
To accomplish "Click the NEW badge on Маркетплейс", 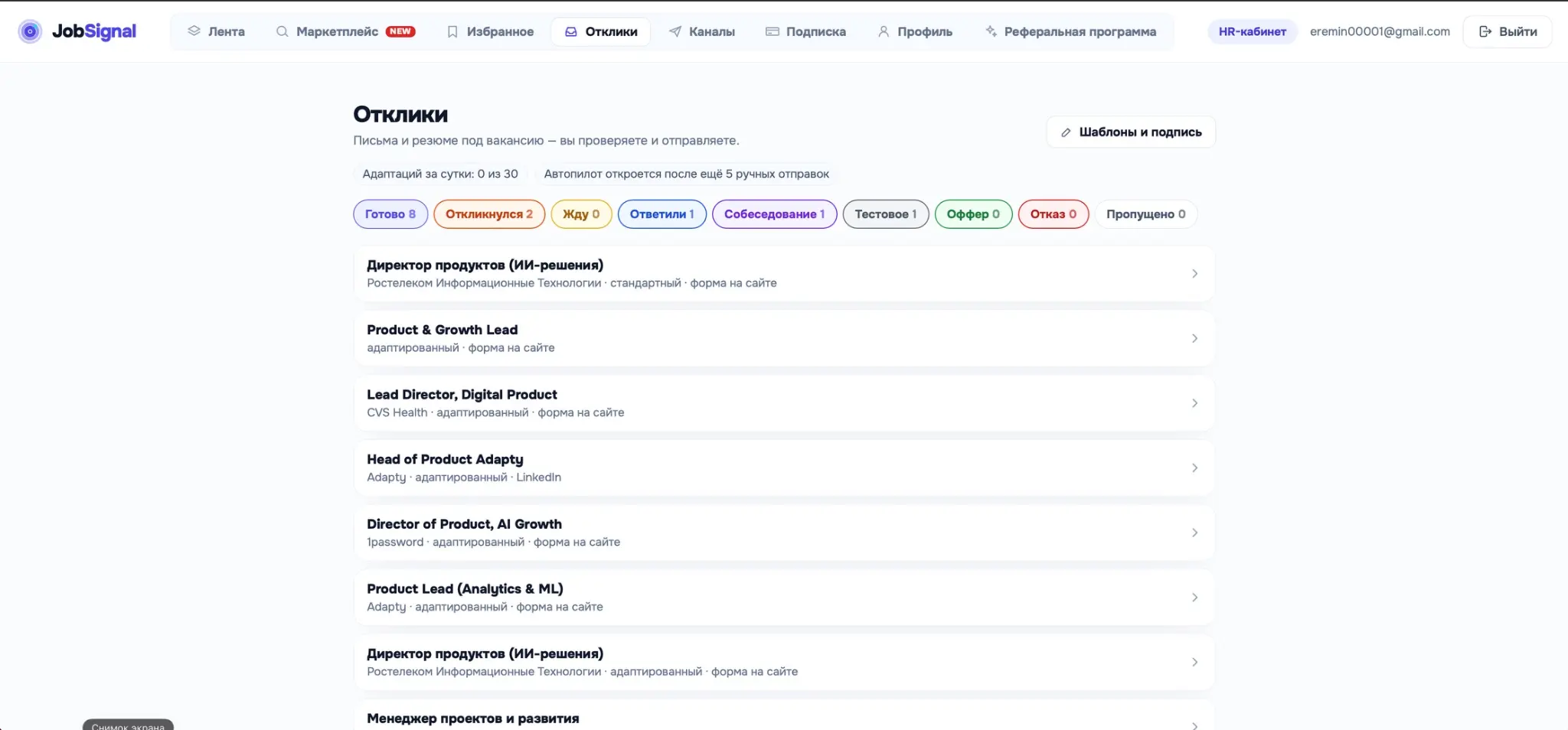I will click(400, 31).
